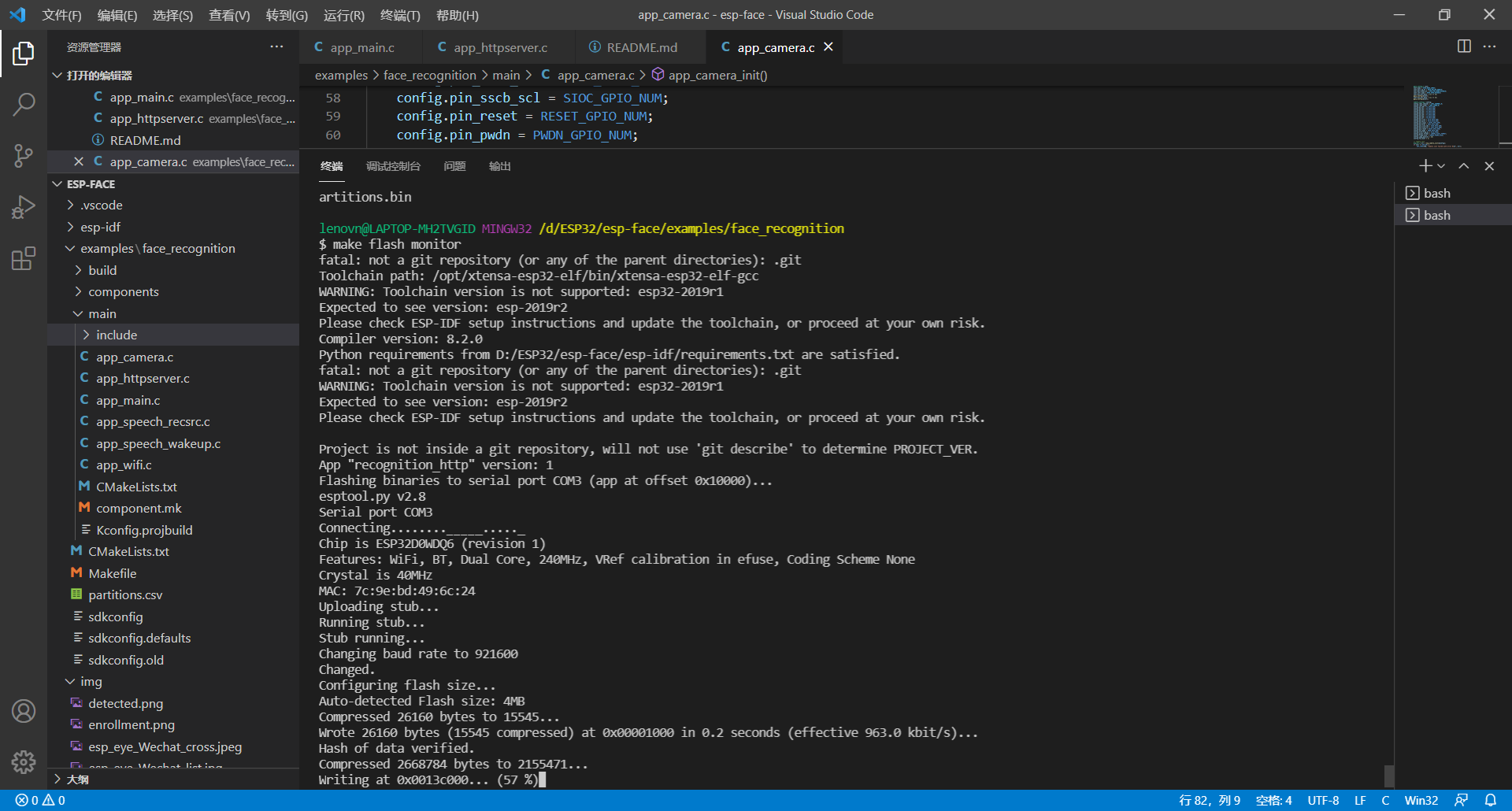Open the 帮助(H) menu
The image size is (1512, 811).
457,15
